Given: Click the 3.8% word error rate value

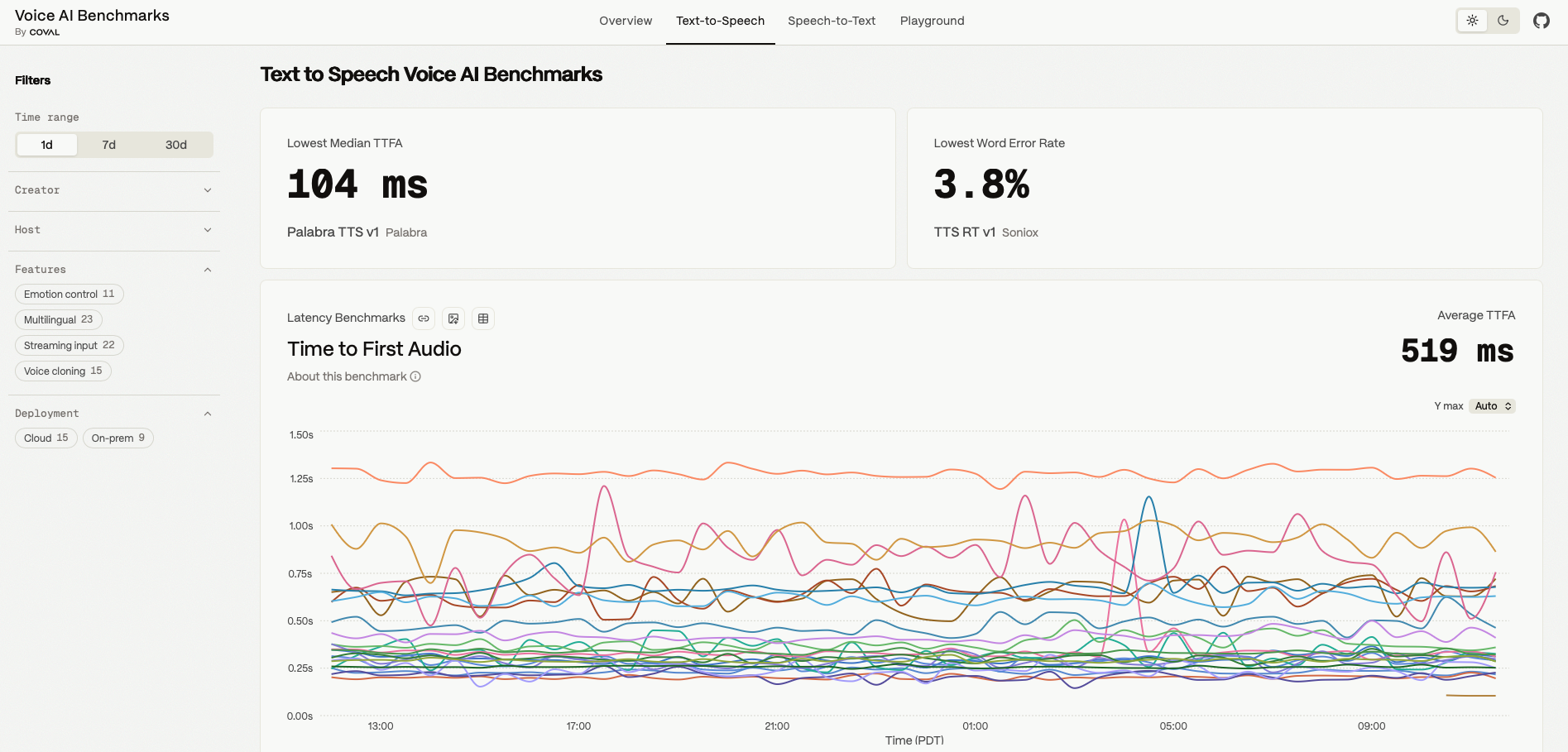Looking at the screenshot, I should pyautogui.click(x=981, y=184).
